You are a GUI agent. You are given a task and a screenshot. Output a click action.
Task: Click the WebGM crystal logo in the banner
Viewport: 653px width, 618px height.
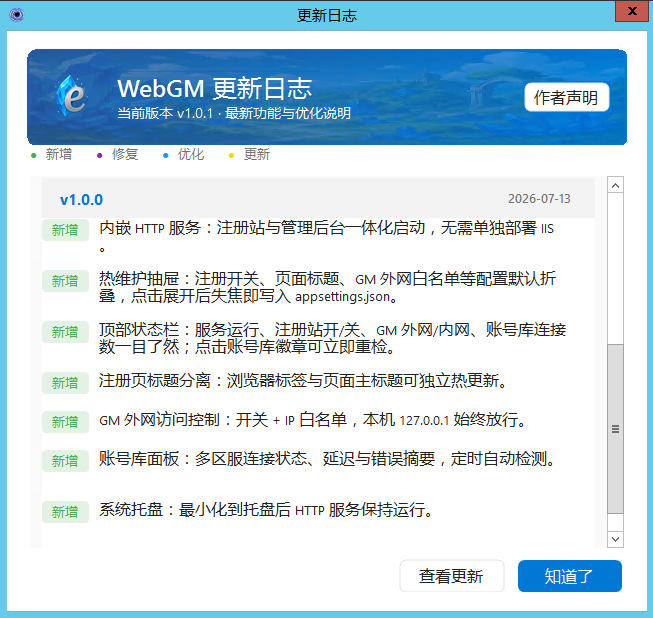71,96
